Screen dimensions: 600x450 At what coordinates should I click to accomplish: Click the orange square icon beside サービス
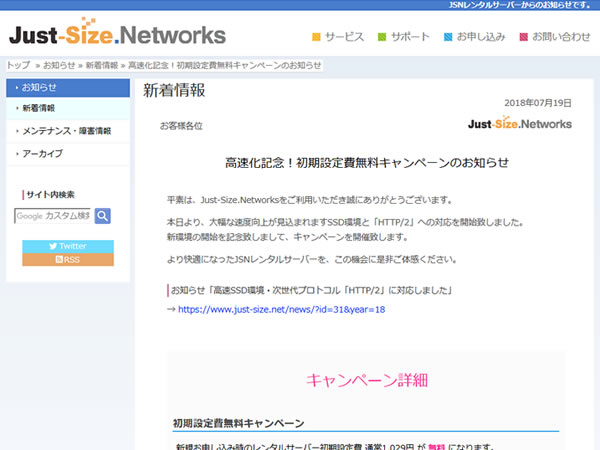316,37
